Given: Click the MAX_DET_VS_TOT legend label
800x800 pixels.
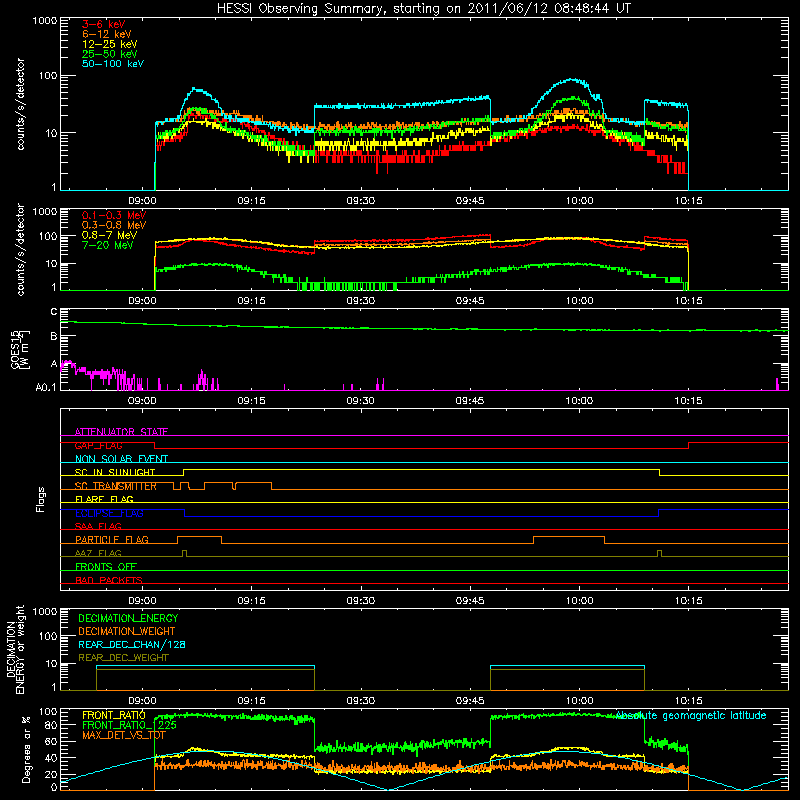Looking at the screenshot, I should point(124,735).
